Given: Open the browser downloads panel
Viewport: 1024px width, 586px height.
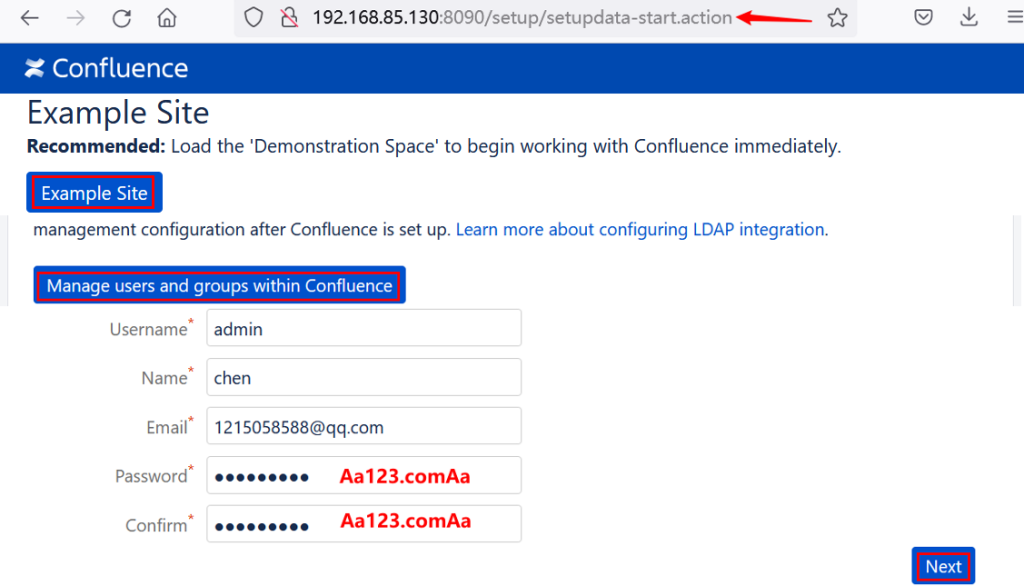Looking at the screenshot, I should [x=969, y=17].
